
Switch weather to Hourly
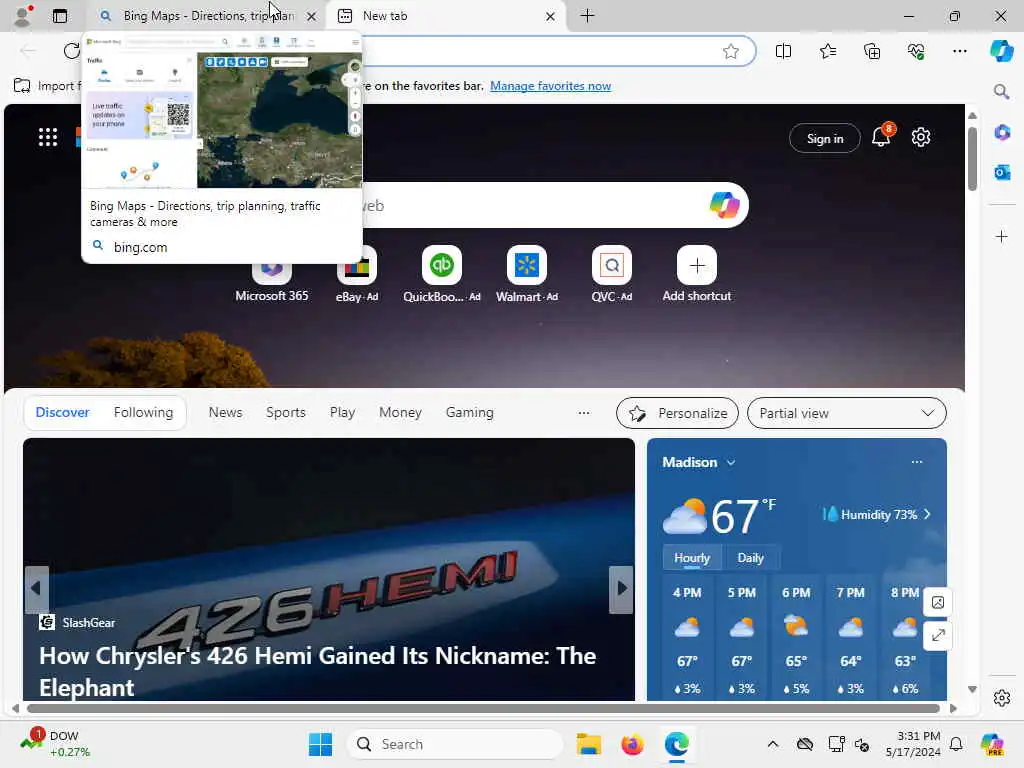[692, 558]
